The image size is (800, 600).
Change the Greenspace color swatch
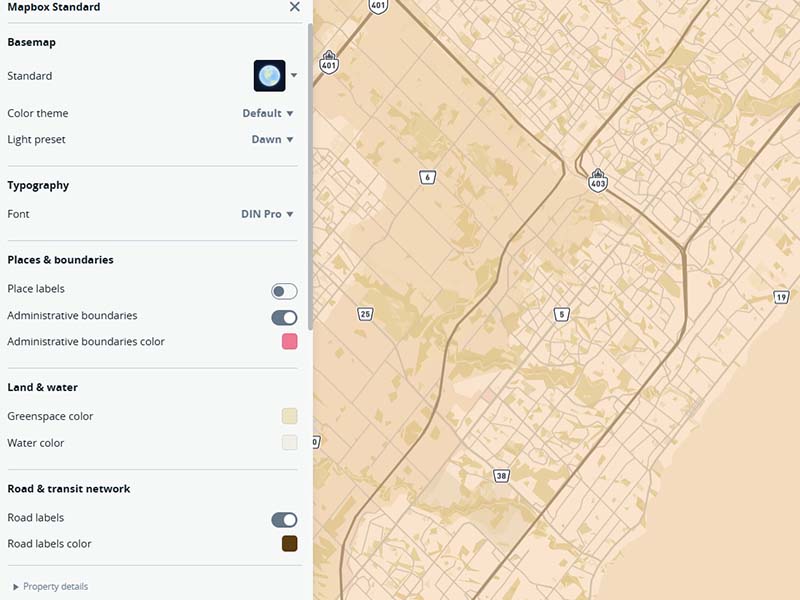pos(290,416)
